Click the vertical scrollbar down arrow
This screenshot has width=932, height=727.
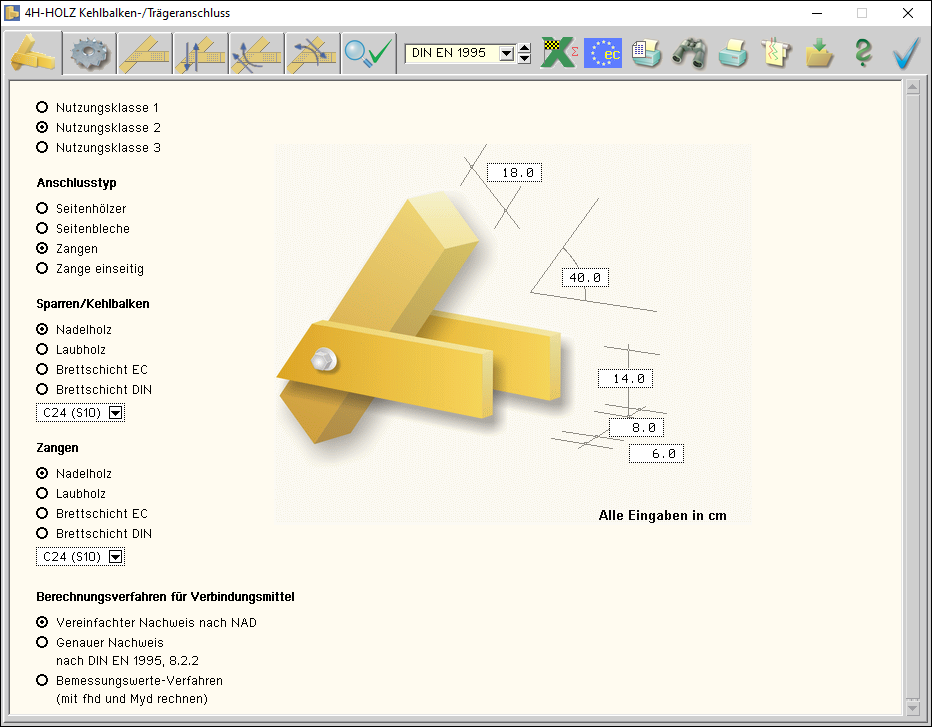[x=911, y=707]
